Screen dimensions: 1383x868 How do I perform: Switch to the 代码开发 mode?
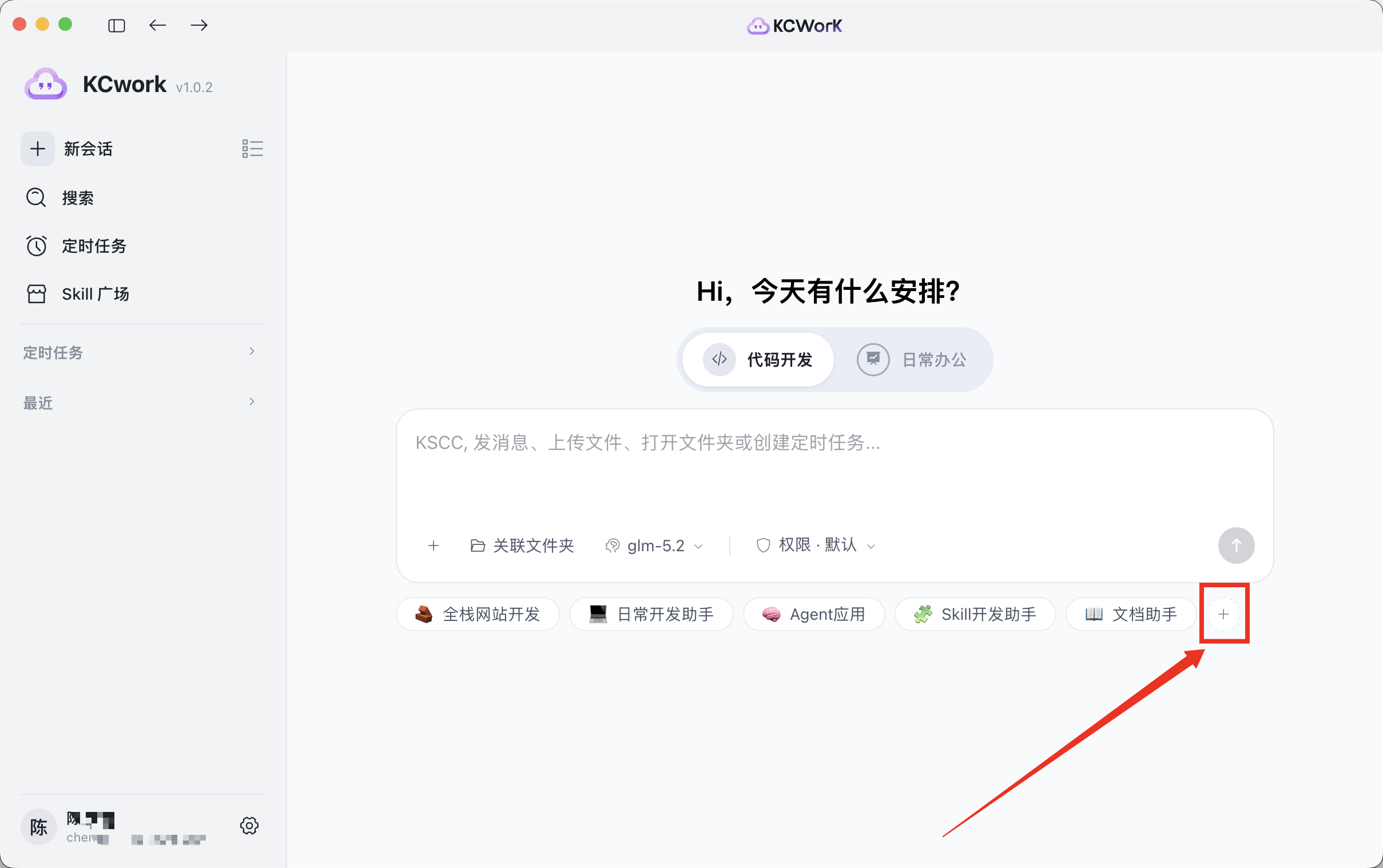758,360
